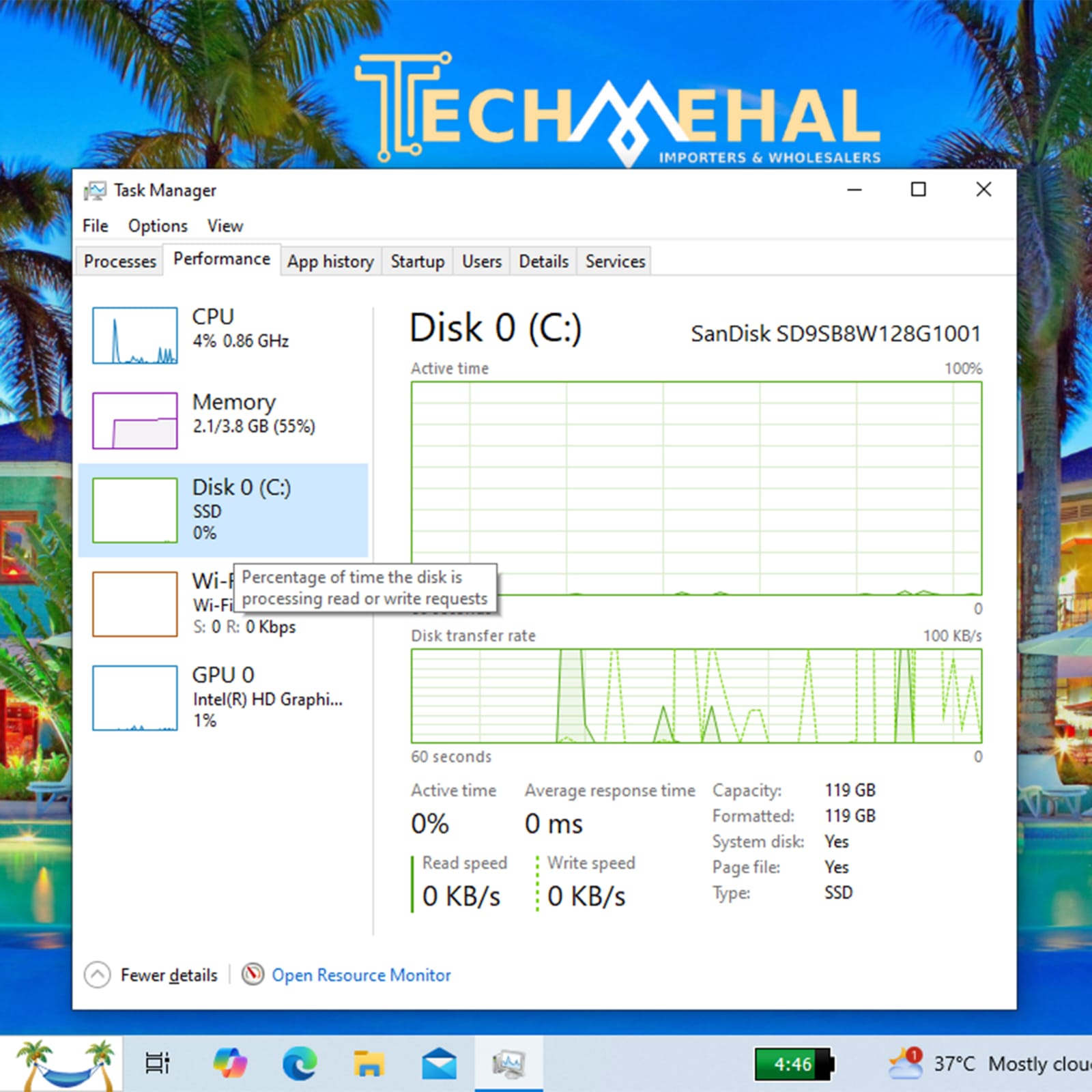
Task: Select the Disk 0 (C:) mini graph
Action: click(x=135, y=511)
